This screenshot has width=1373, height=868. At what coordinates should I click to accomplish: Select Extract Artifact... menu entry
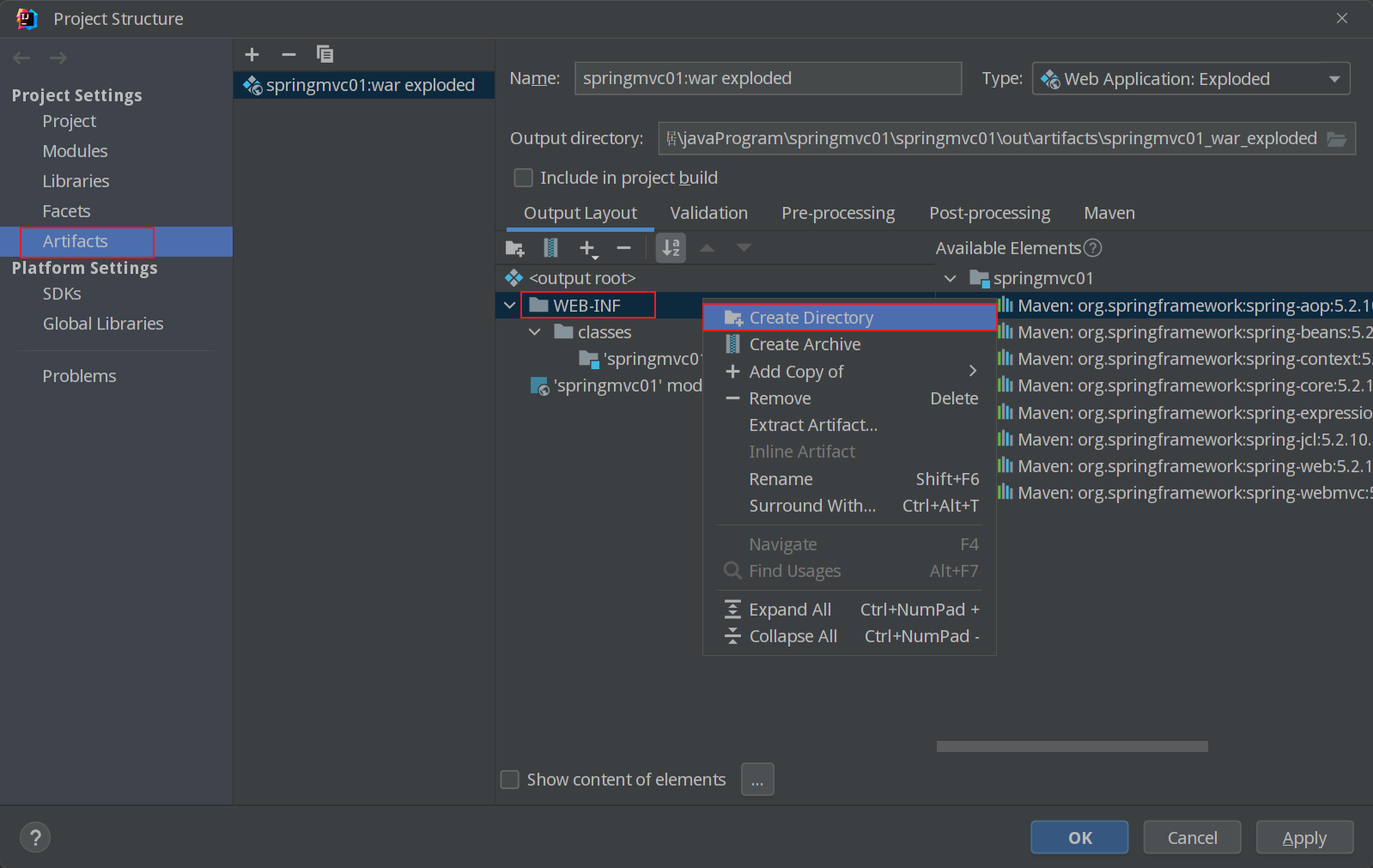pyautogui.click(x=849, y=425)
